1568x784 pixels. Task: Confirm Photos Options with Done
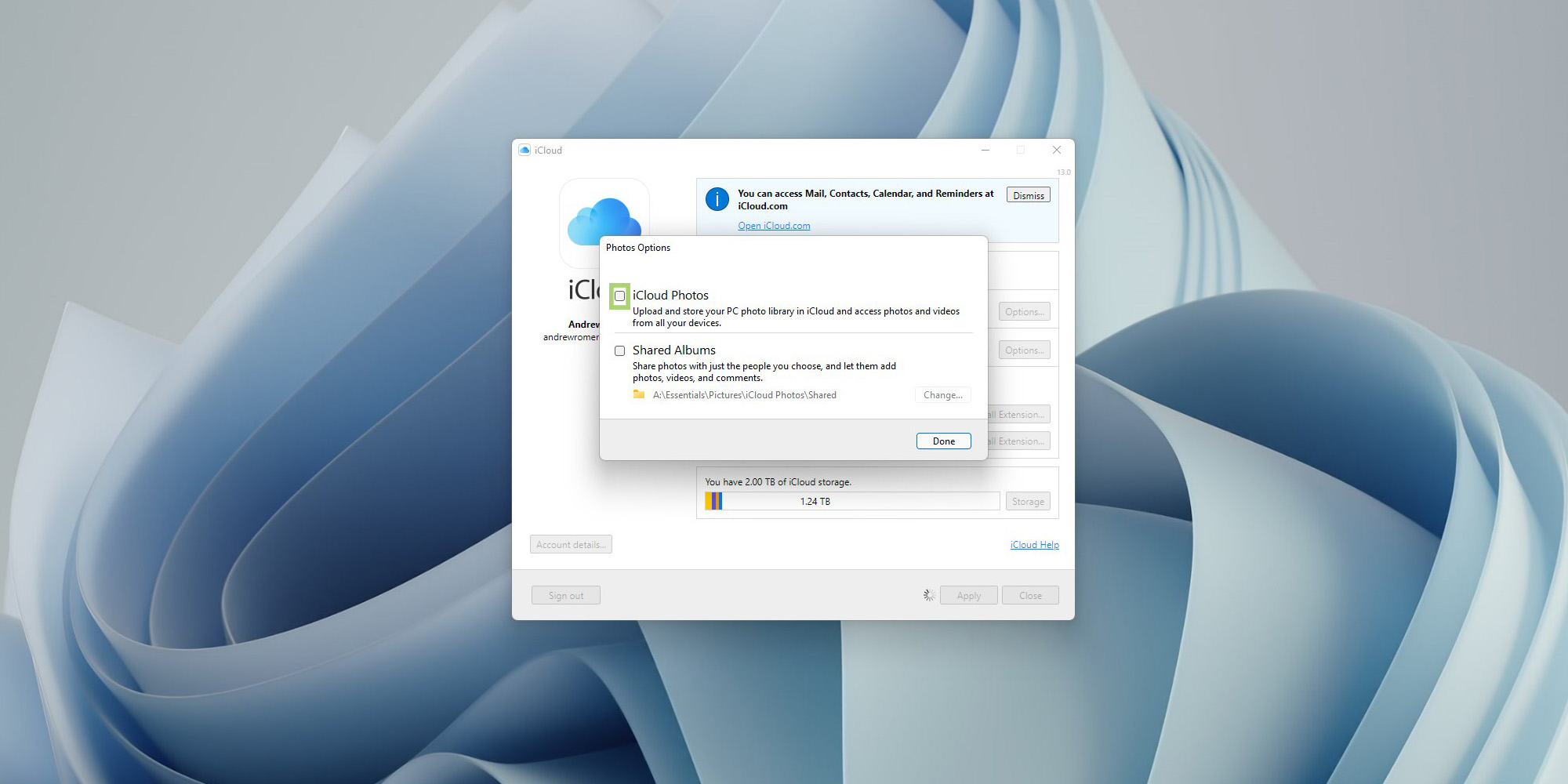943,441
